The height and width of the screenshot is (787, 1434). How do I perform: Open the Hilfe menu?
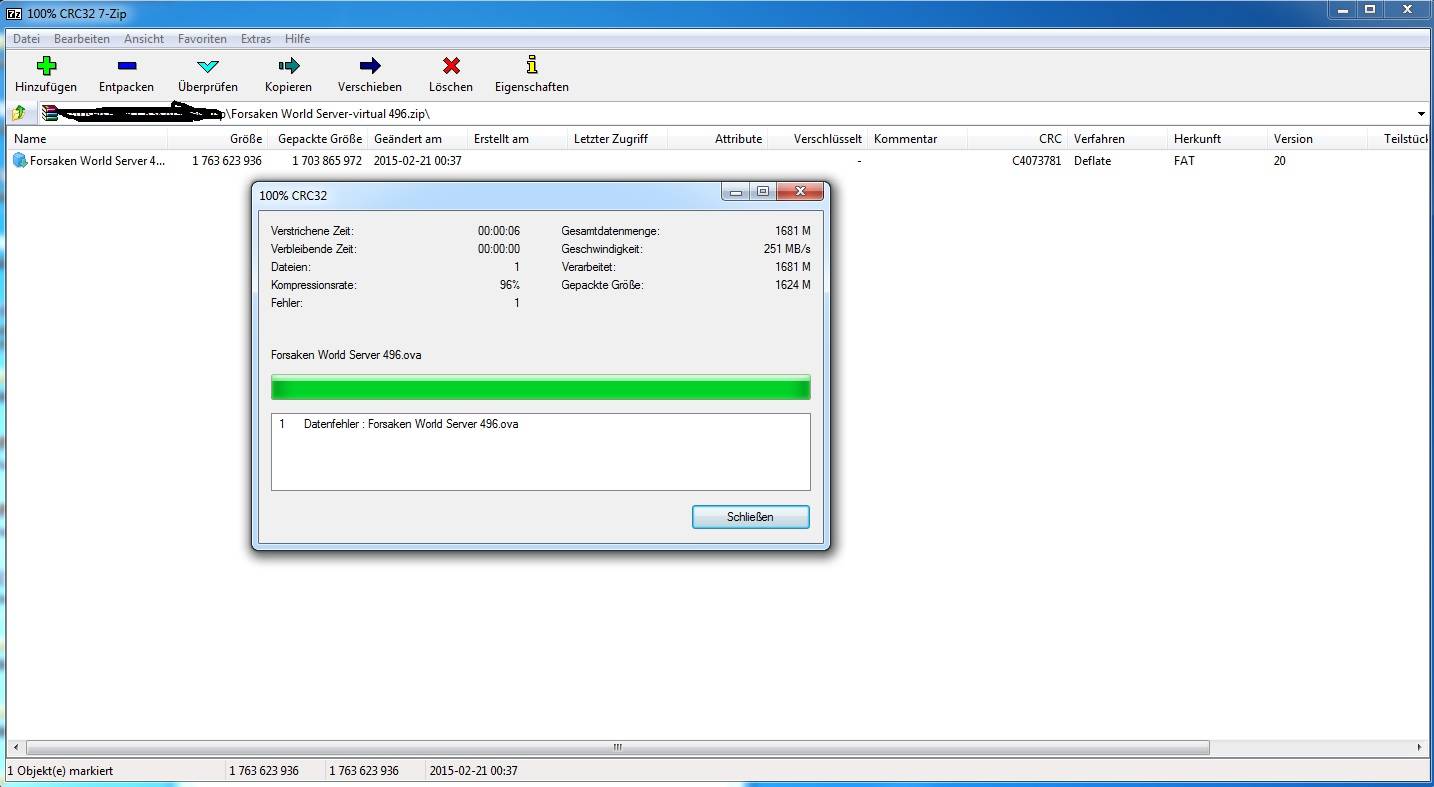pos(297,39)
